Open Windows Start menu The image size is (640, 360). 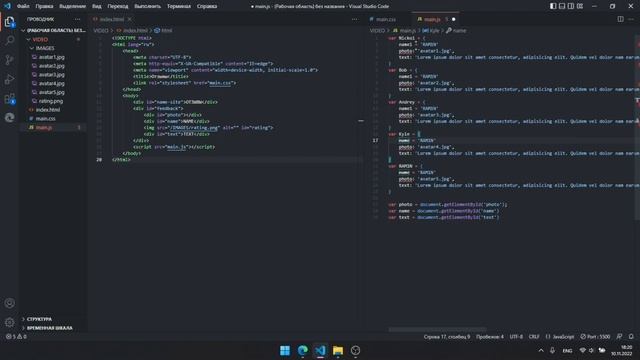[285, 350]
